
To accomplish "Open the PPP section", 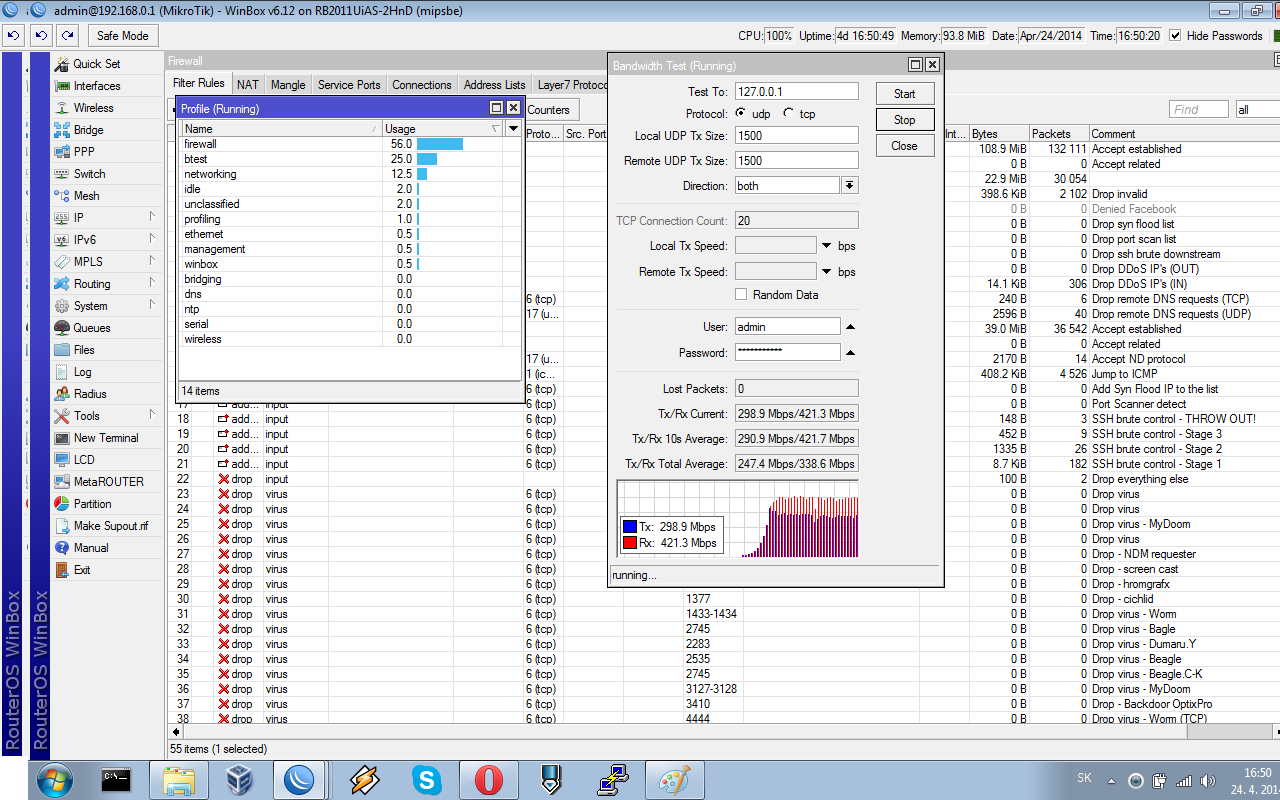I will click(x=84, y=152).
